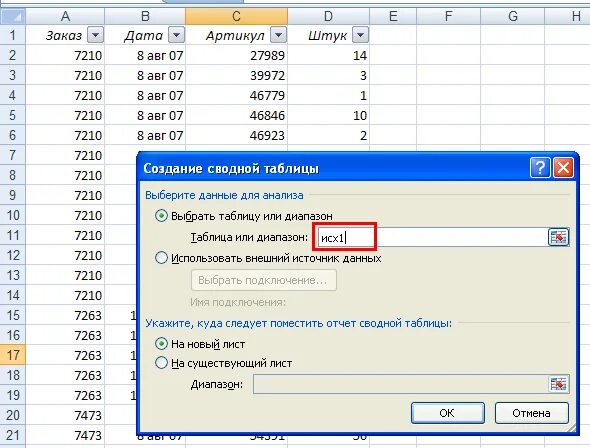The width and height of the screenshot is (590, 448).
Task: Click cell with Артикул 46779
Action: (x=236, y=95)
